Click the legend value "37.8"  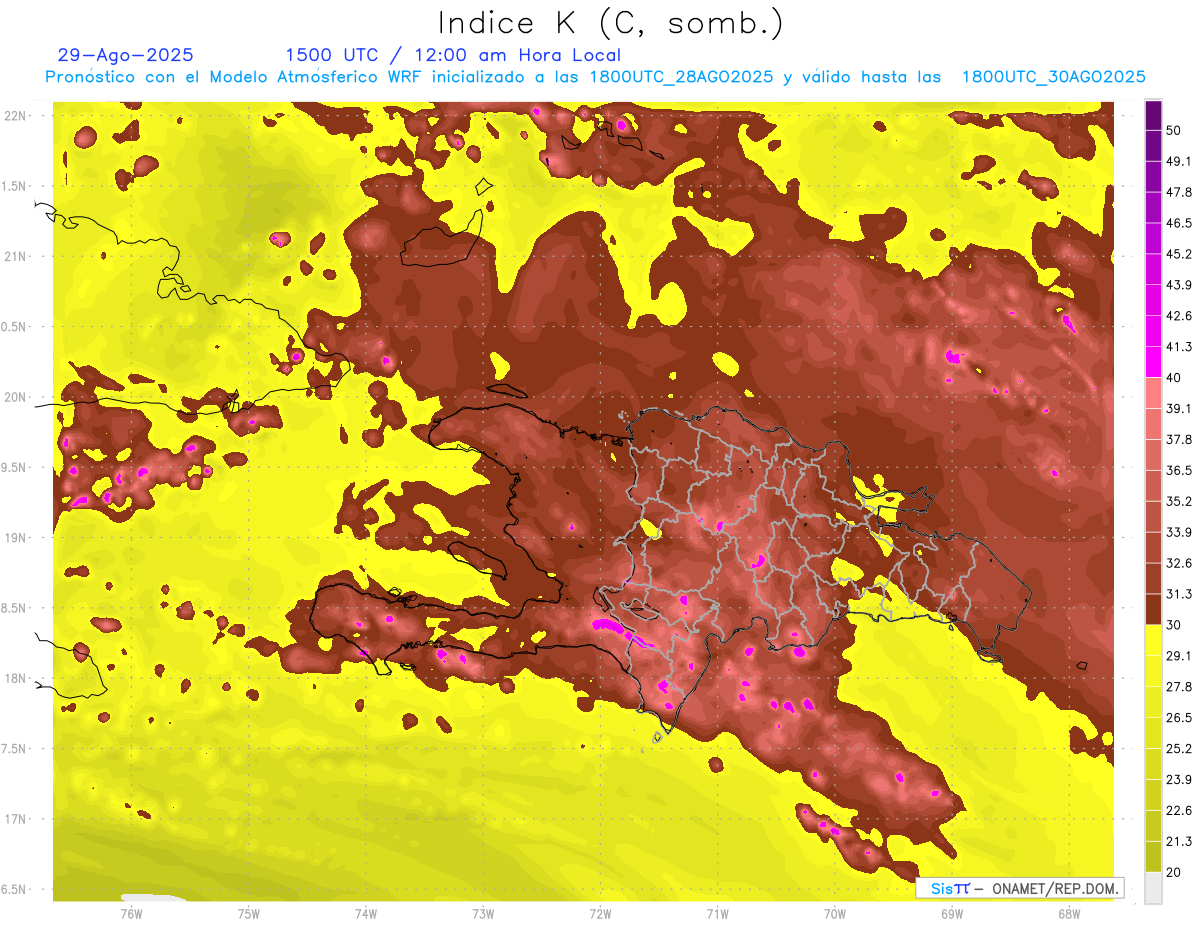(1179, 439)
